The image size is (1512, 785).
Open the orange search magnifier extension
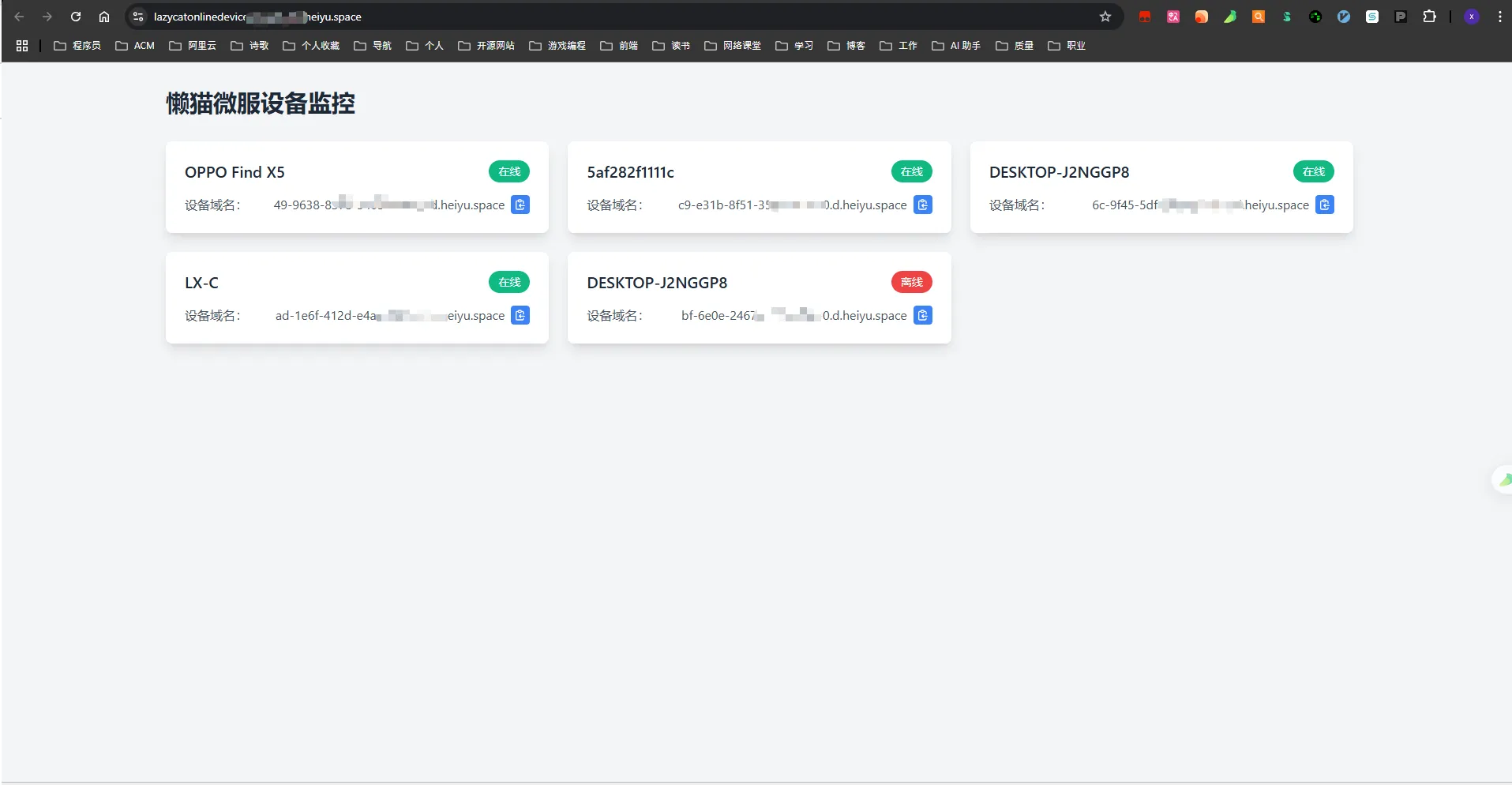click(x=1259, y=17)
